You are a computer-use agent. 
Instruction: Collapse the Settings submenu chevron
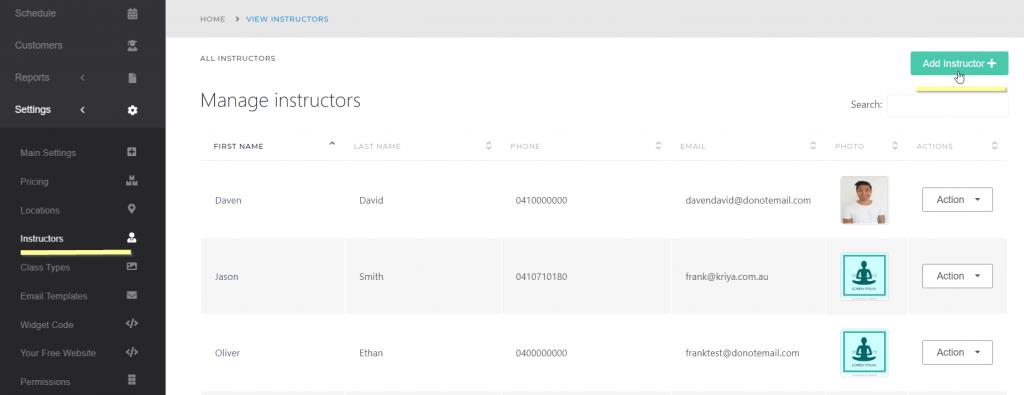coord(82,110)
